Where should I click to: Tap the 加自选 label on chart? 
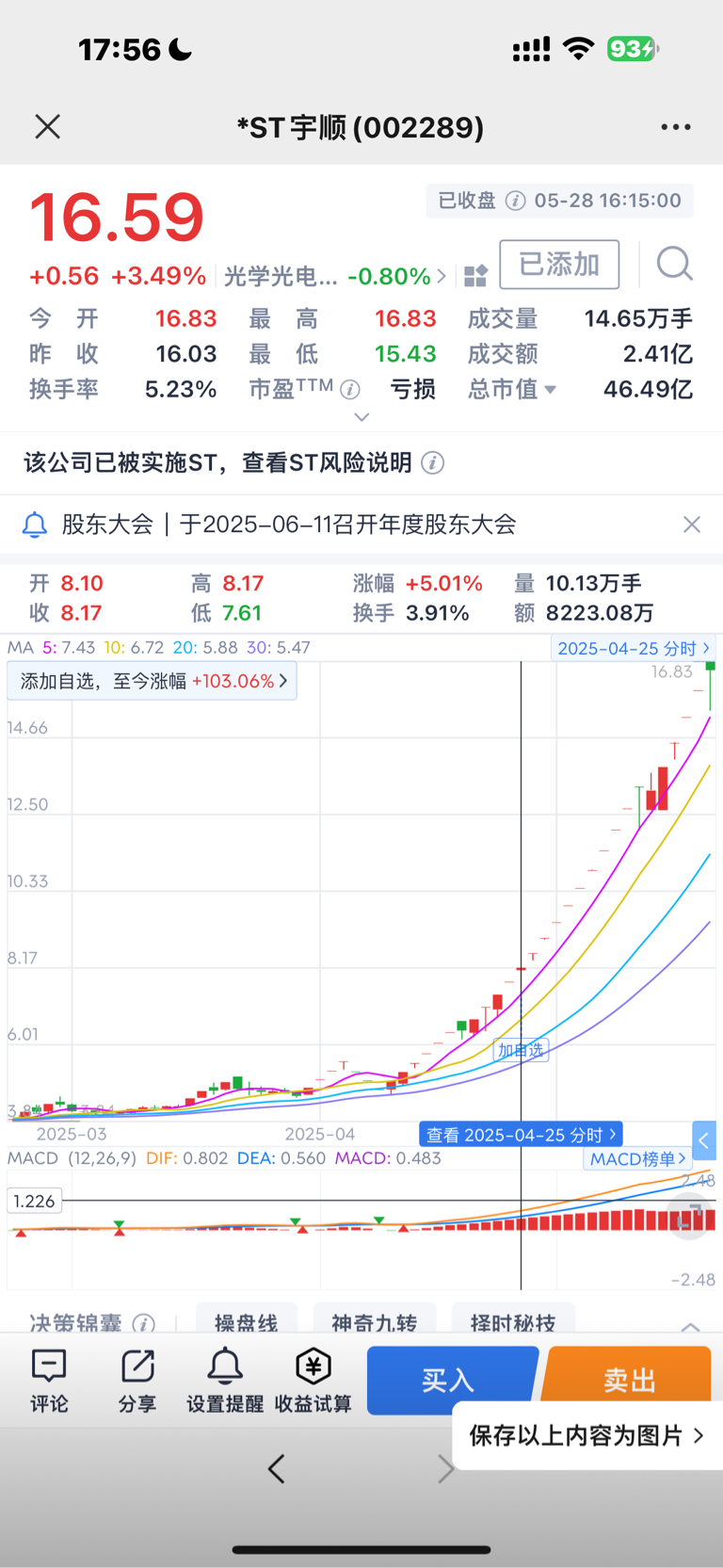(521, 1050)
